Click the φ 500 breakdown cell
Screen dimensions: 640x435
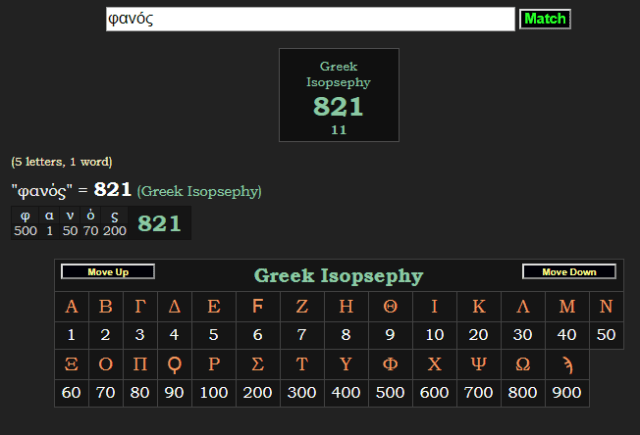tap(25, 223)
